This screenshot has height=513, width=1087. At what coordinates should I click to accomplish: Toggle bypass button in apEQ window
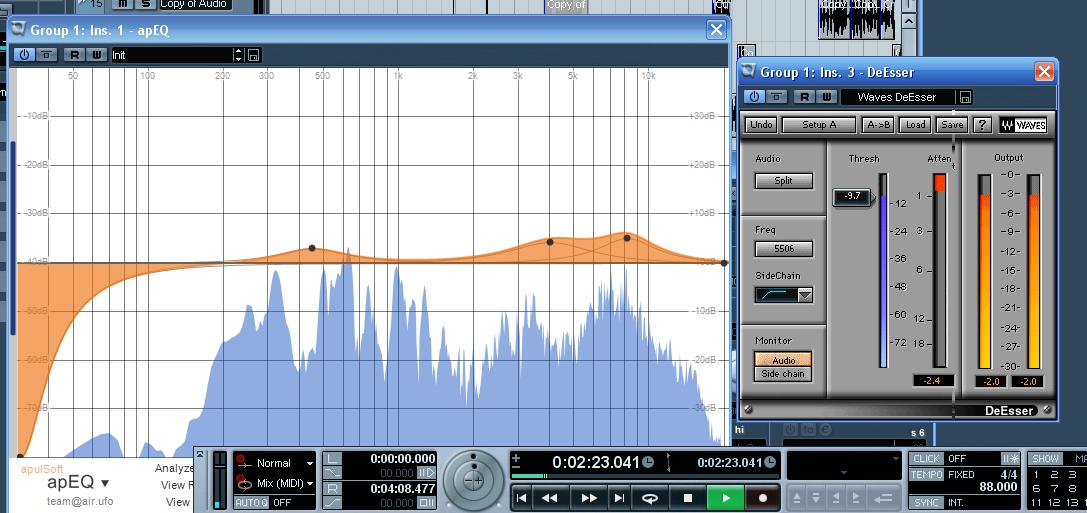pyautogui.click(x=46, y=55)
